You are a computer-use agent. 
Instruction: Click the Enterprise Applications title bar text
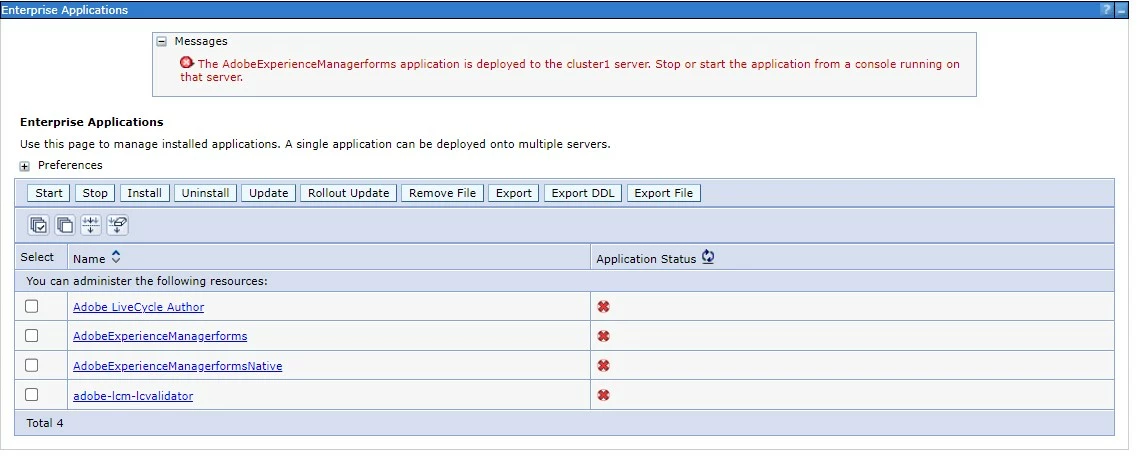(64, 10)
